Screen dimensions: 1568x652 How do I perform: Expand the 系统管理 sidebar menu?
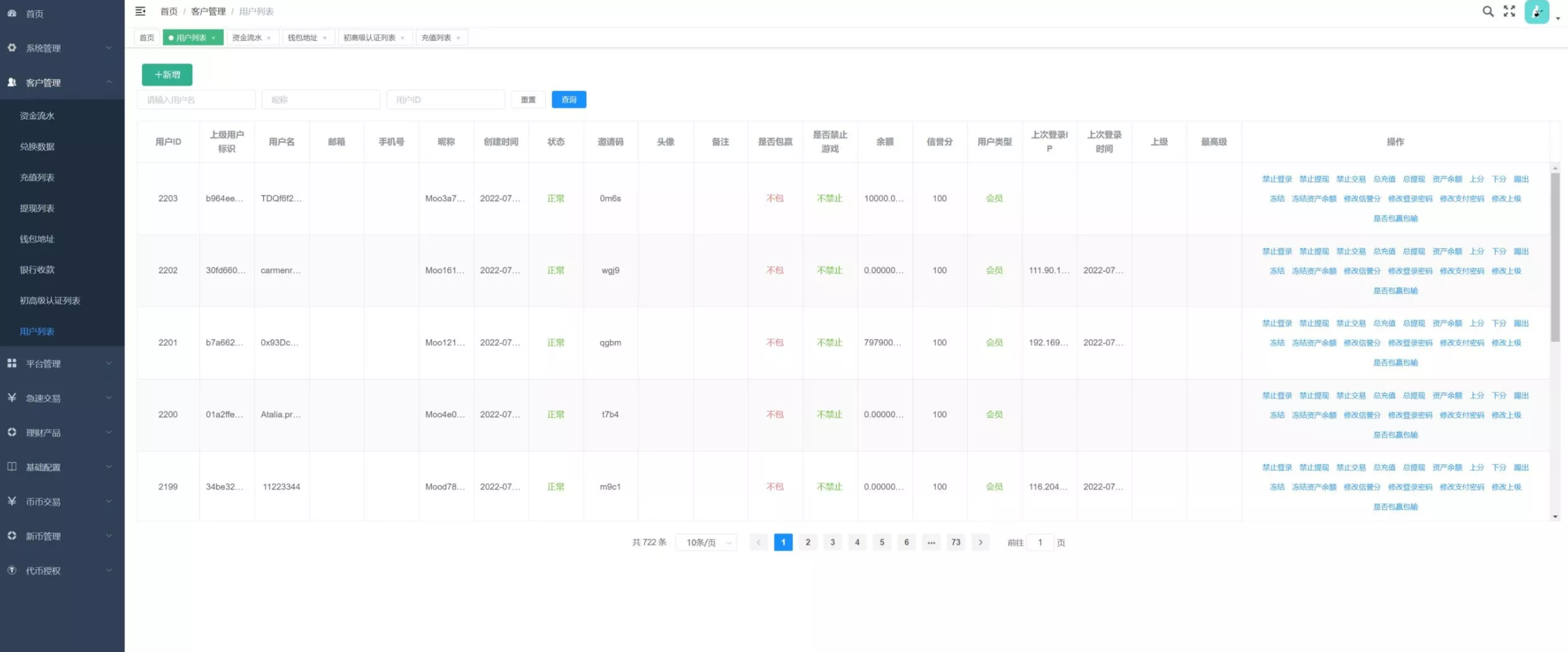tap(62, 48)
